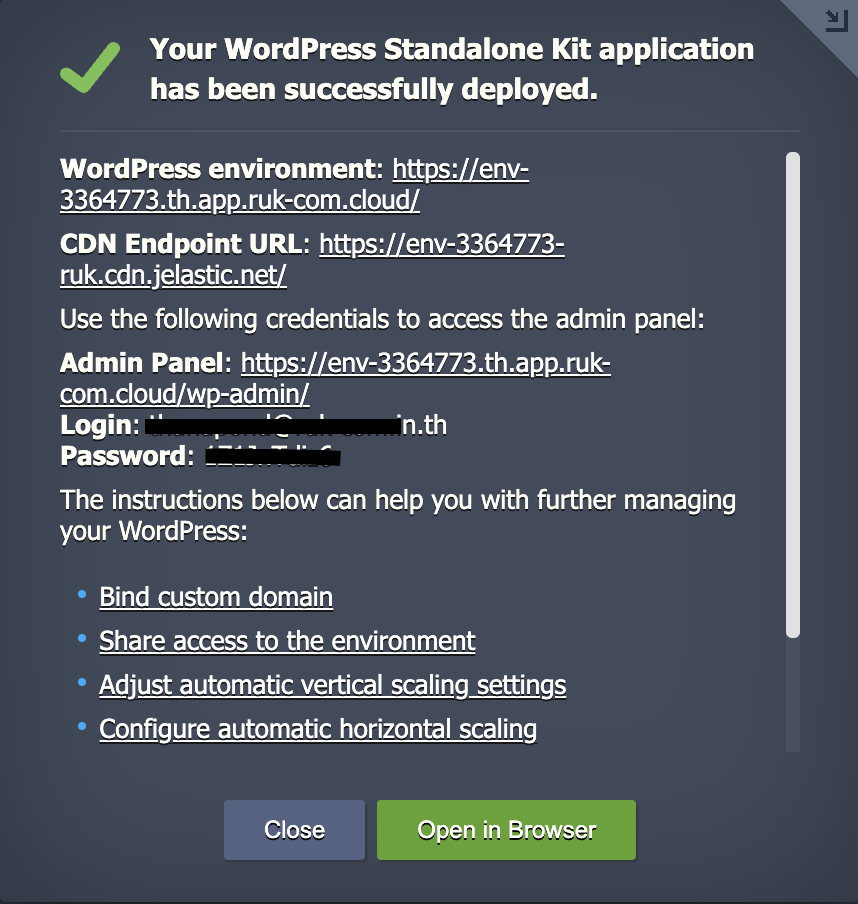Click the 'Admin Panel:' label
858x904 pixels.
(146, 363)
